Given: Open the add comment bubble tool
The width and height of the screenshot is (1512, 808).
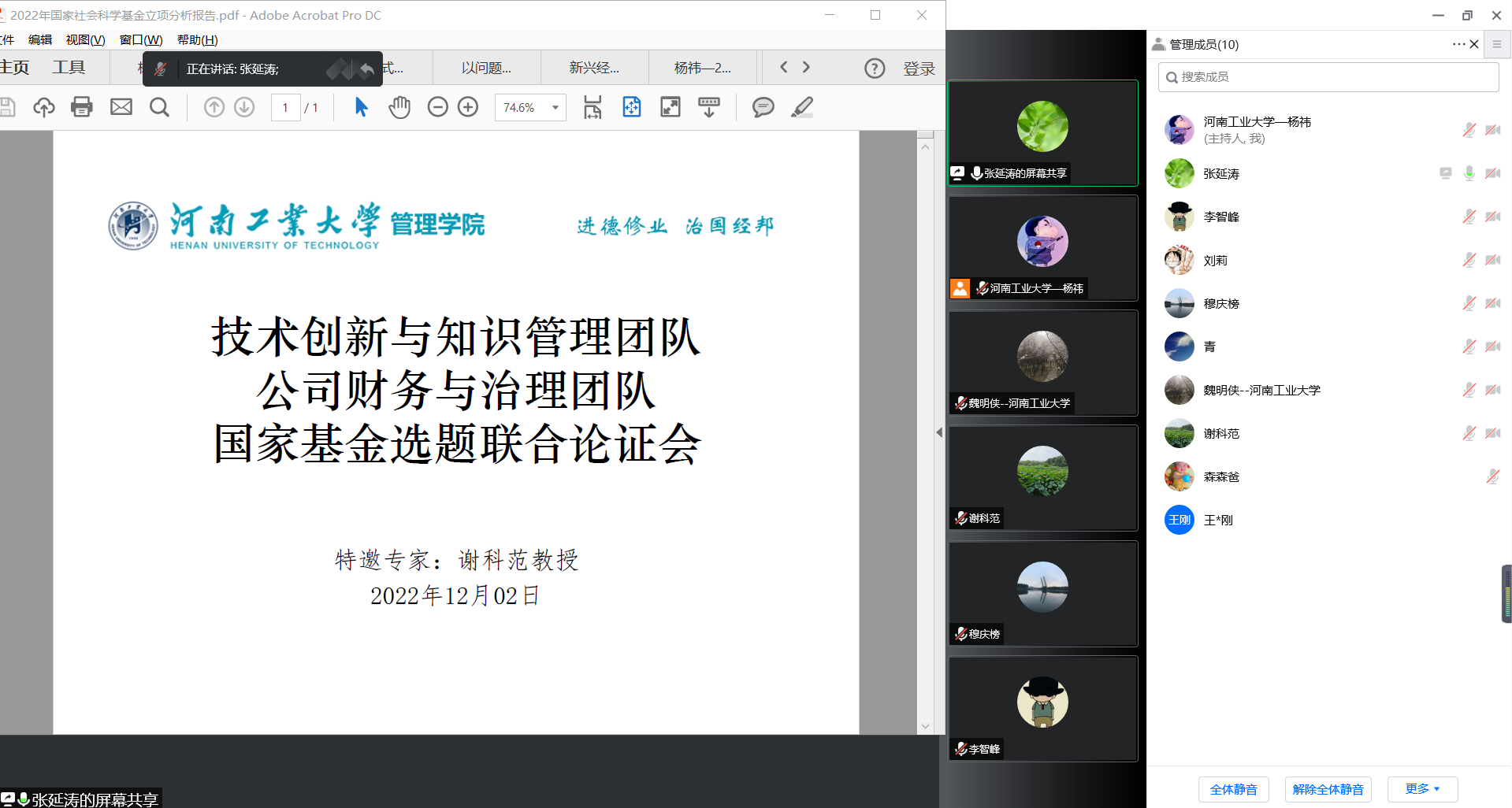Looking at the screenshot, I should click(763, 107).
